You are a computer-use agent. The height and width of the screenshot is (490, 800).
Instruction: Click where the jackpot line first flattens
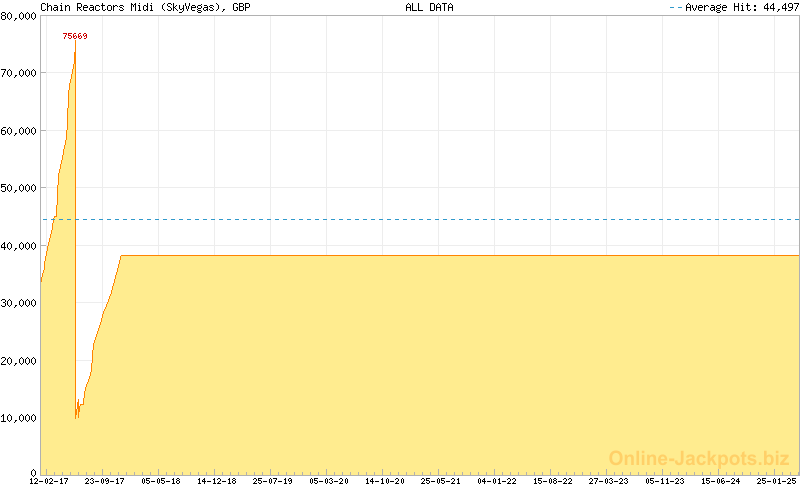click(x=121, y=256)
